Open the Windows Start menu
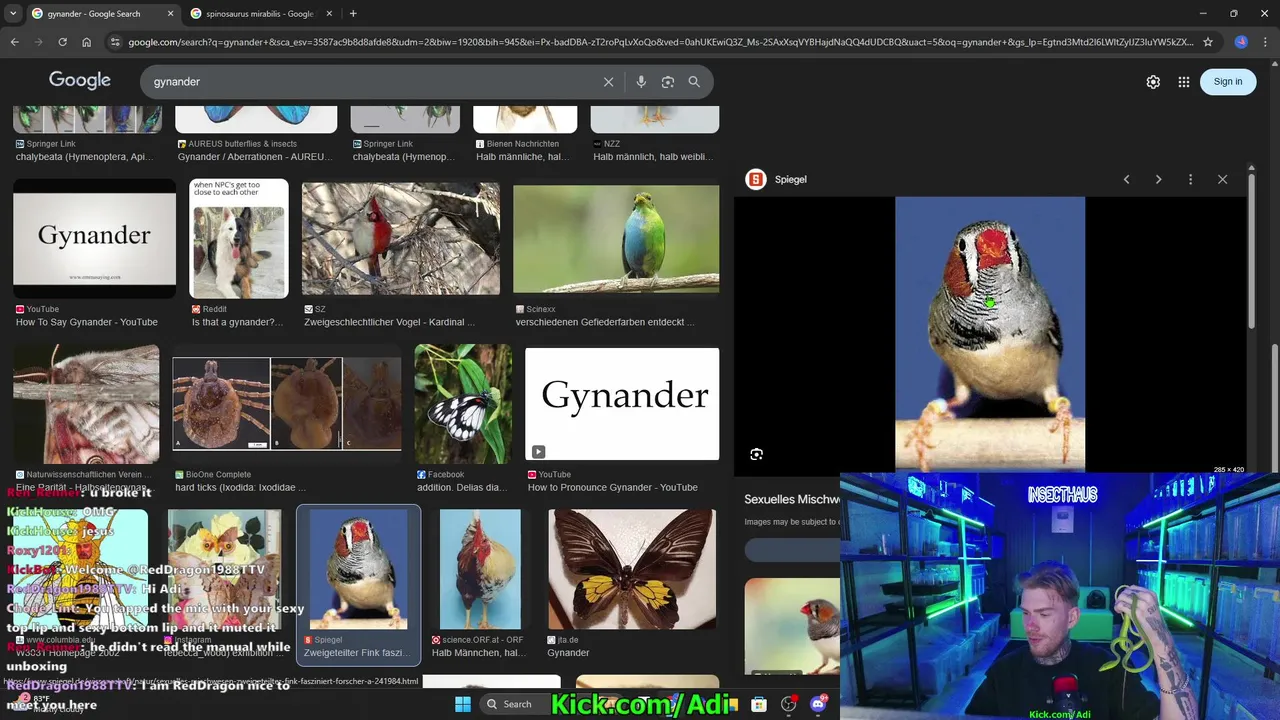This screenshot has width=1280, height=720. [x=462, y=704]
